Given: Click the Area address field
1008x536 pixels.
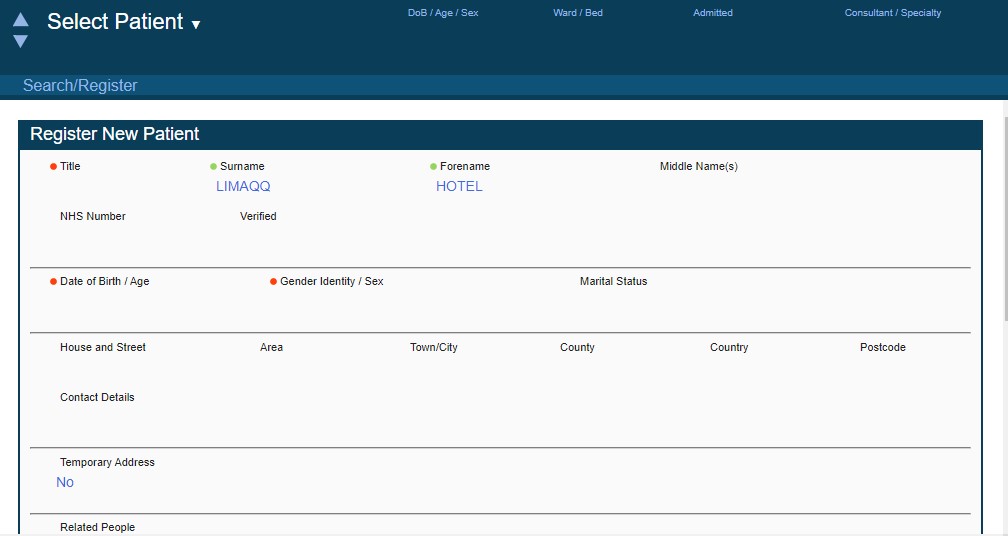Looking at the screenshot, I should (271, 347).
